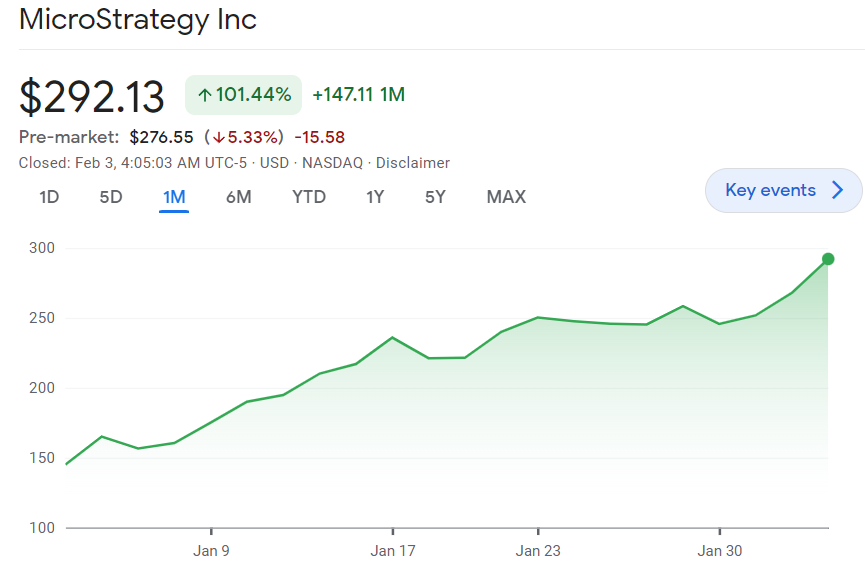Viewport: 865px width, 572px height.
Task: Select the 5D time range tab
Action: click(x=111, y=197)
